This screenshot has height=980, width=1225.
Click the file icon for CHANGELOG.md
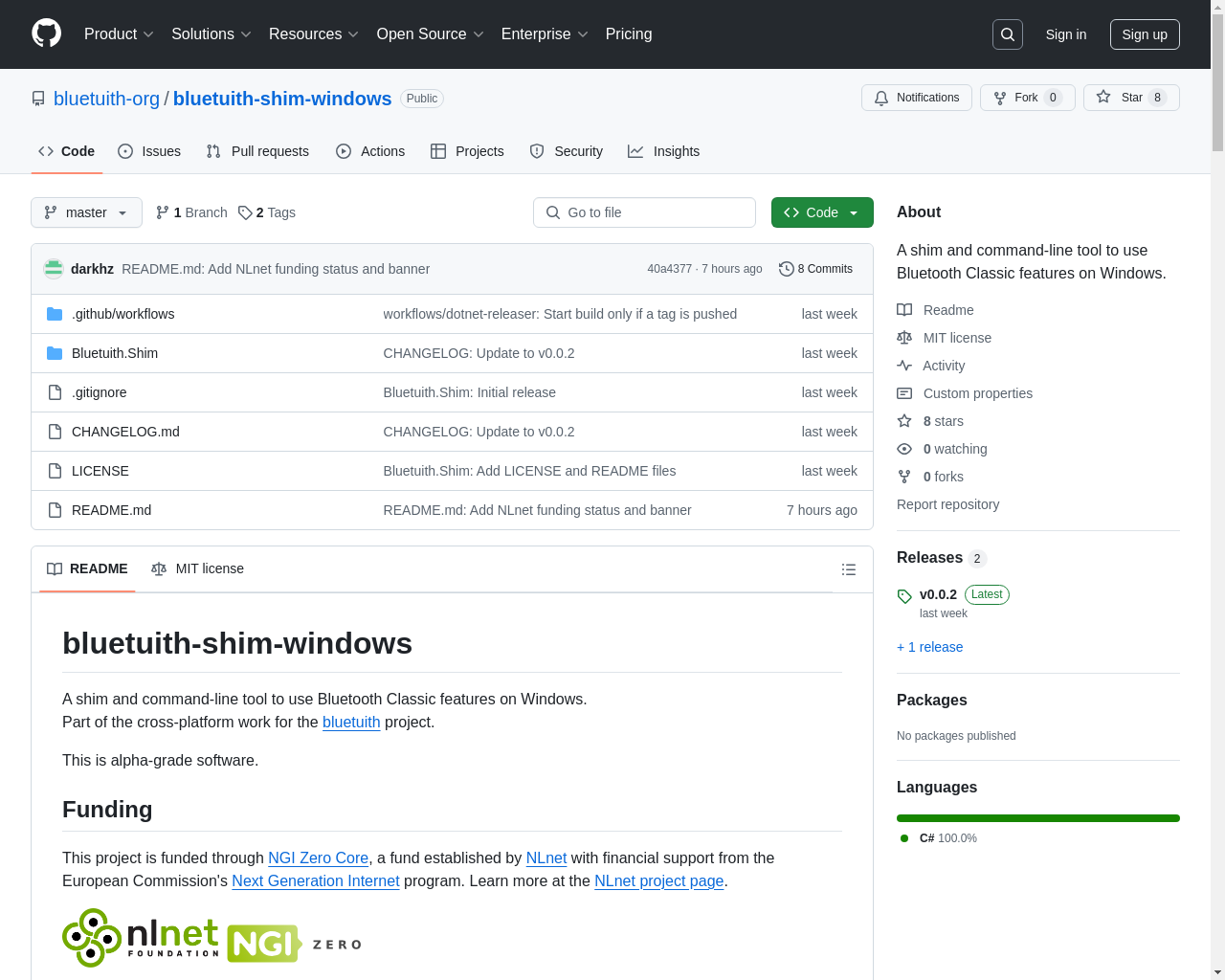[55, 432]
